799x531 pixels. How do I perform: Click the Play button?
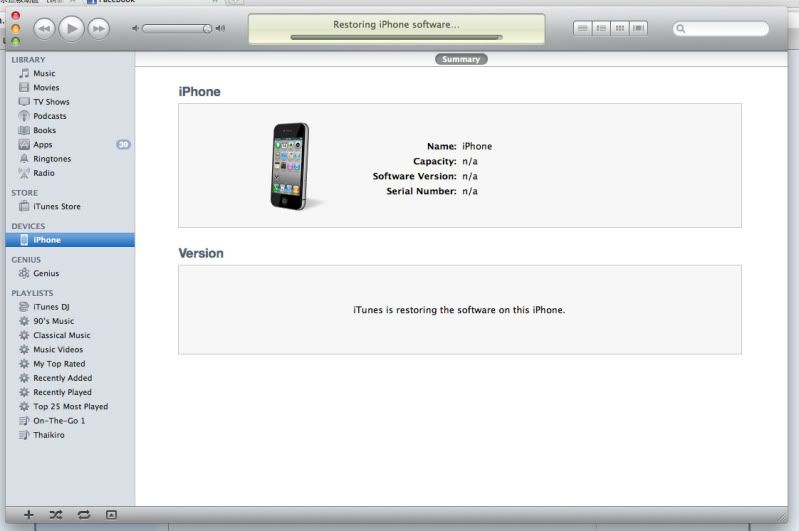(71, 29)
